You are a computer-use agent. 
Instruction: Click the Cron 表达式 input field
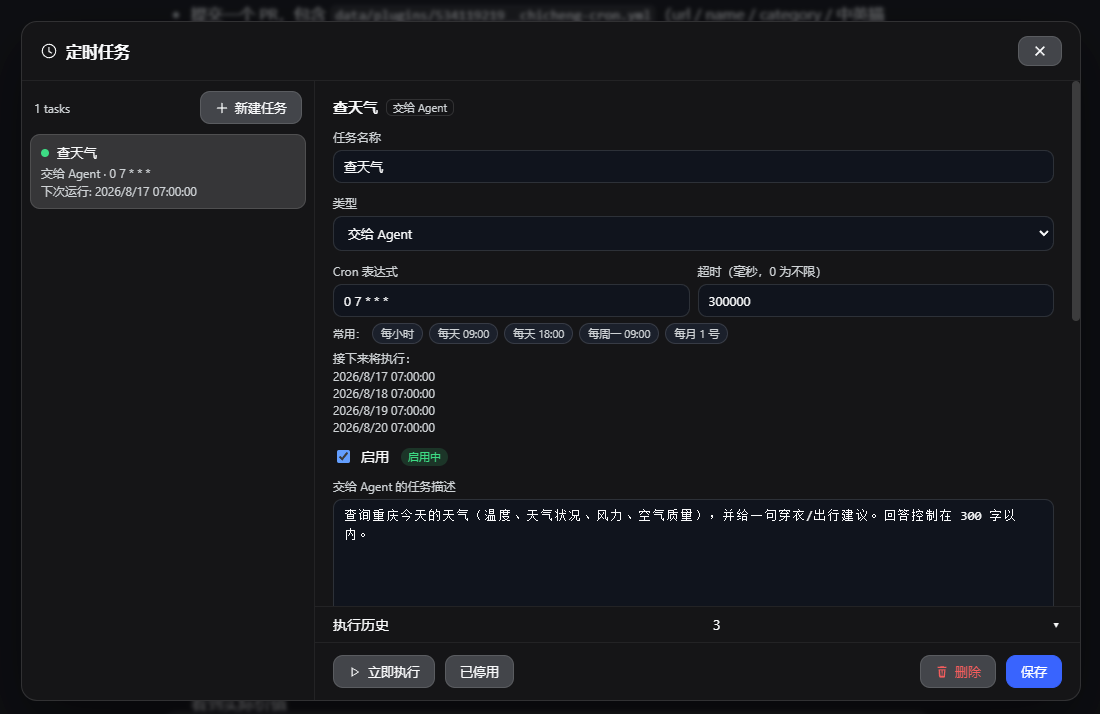(x=511, y=301)
